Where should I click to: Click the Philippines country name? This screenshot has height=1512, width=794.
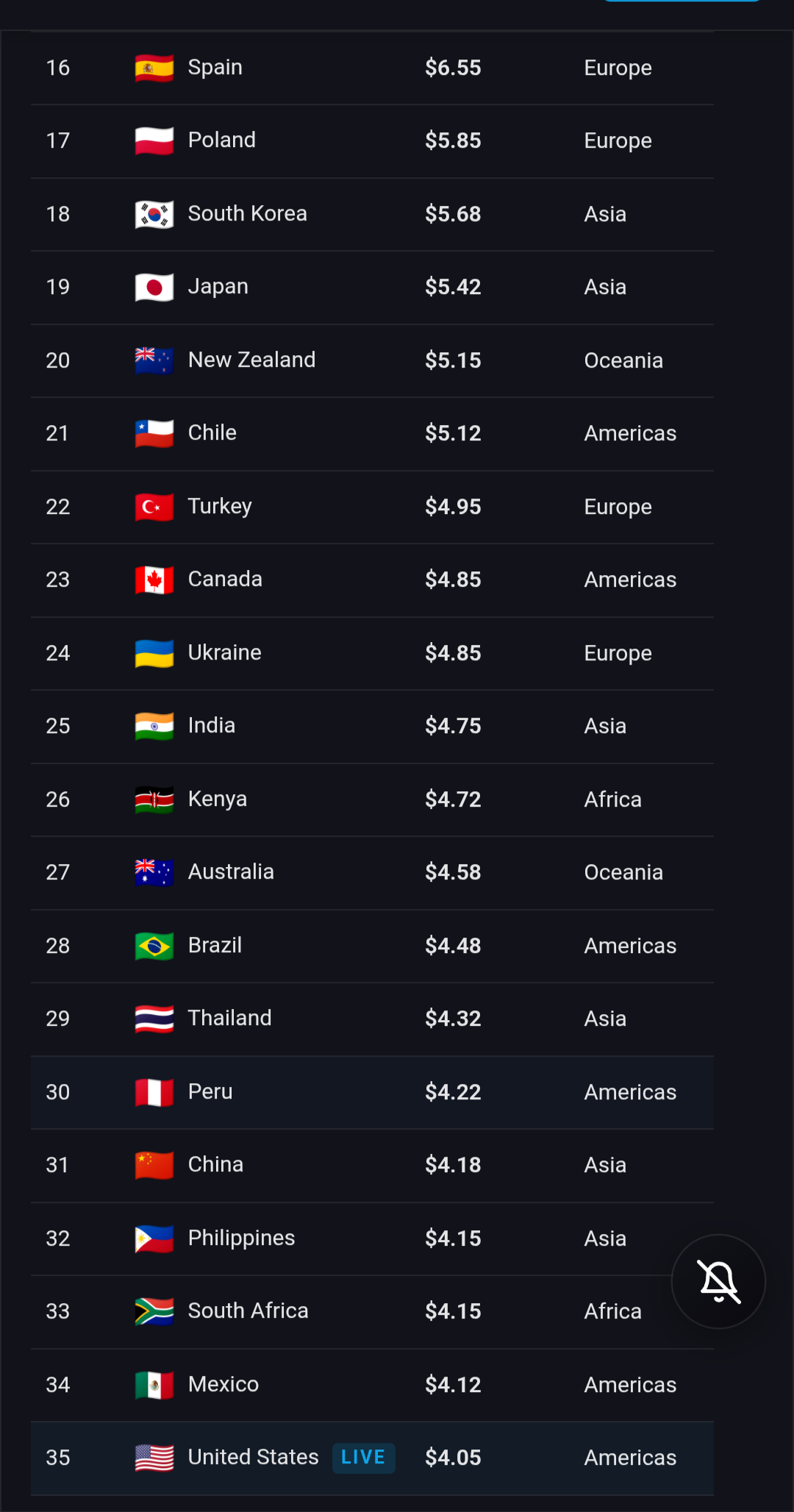(x=241, y=1238)
